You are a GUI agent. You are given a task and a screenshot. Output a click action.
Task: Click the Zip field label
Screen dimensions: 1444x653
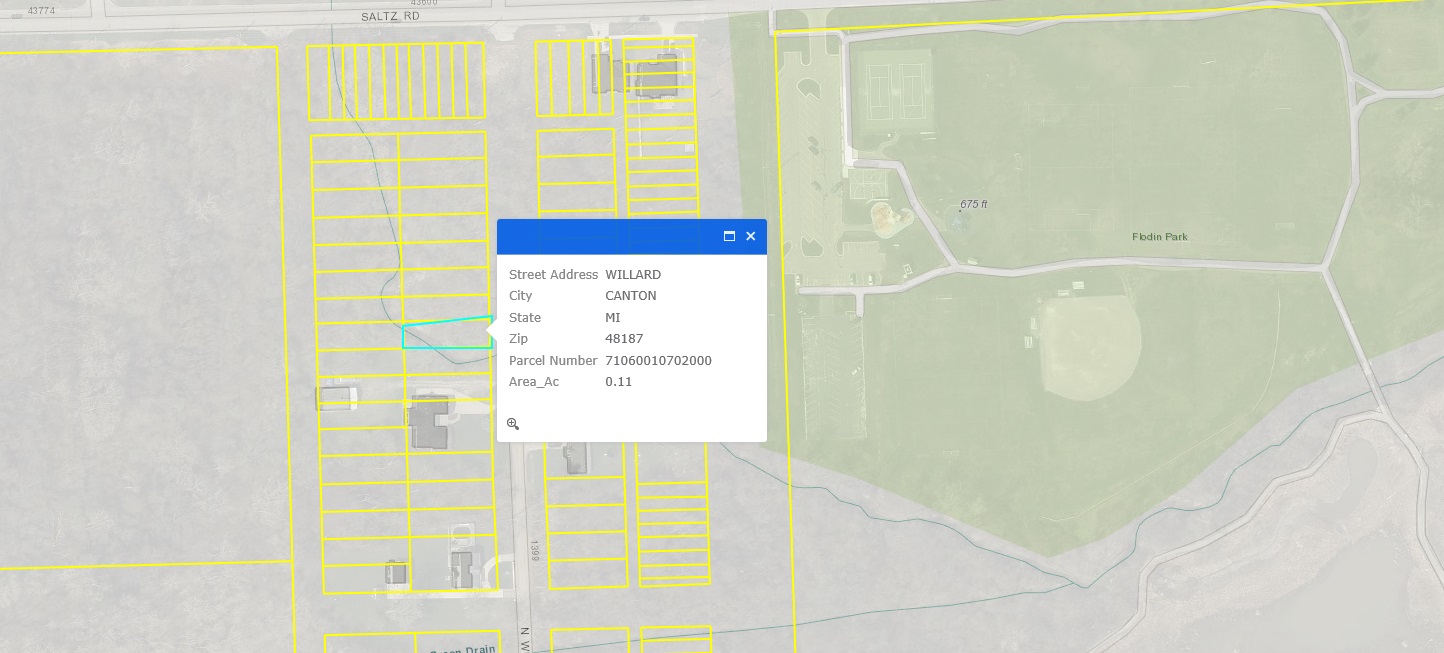(518, 339)
